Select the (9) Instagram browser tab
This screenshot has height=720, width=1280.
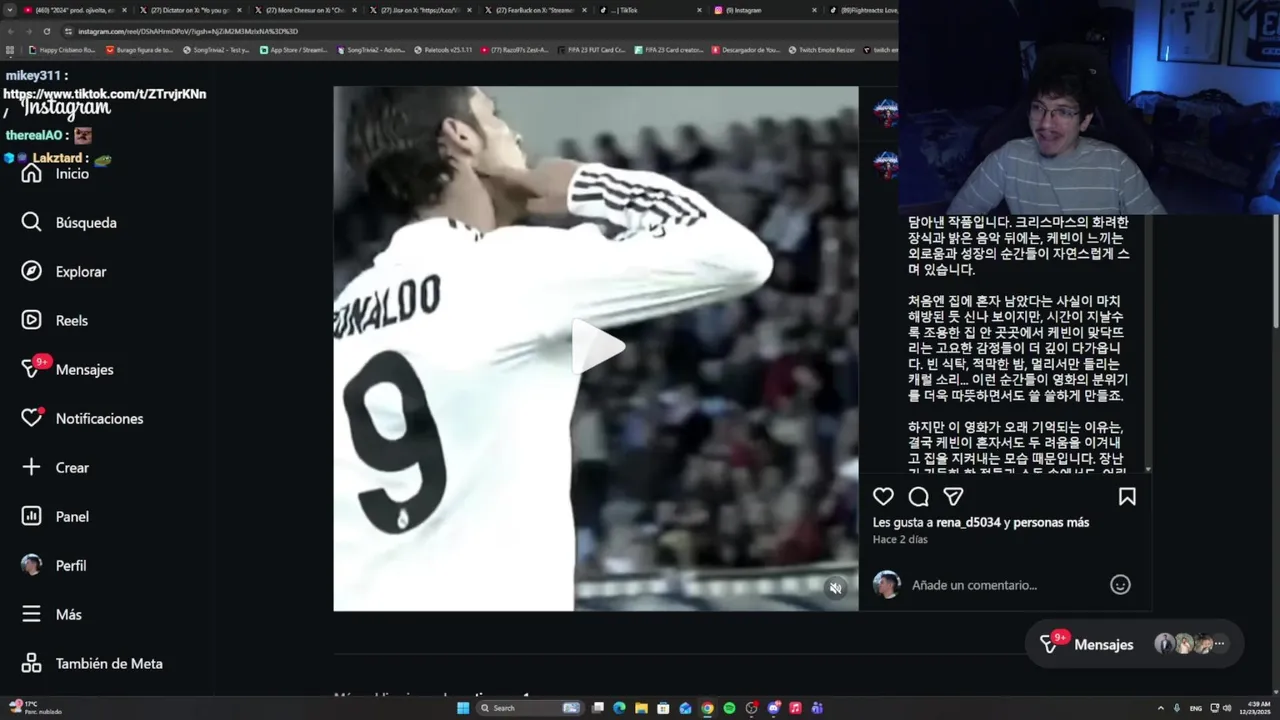tap(765, 10)
